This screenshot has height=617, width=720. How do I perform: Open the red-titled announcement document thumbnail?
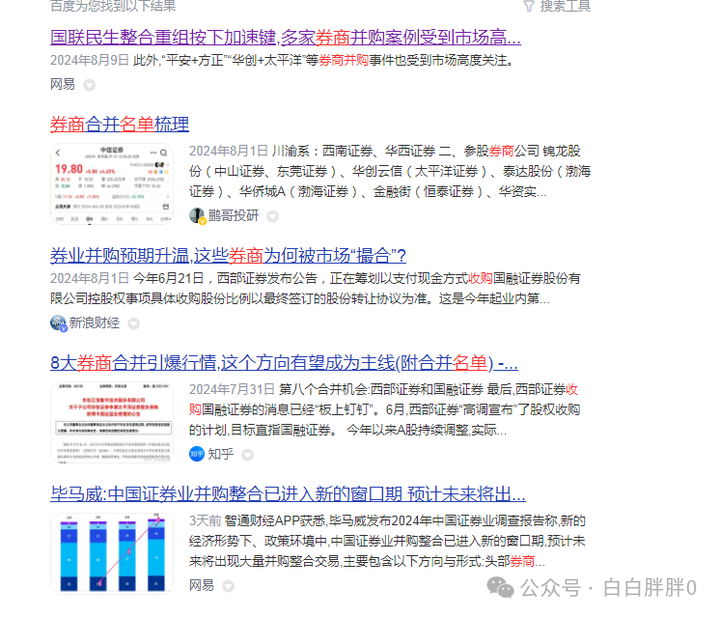click(x=112, y=422)
